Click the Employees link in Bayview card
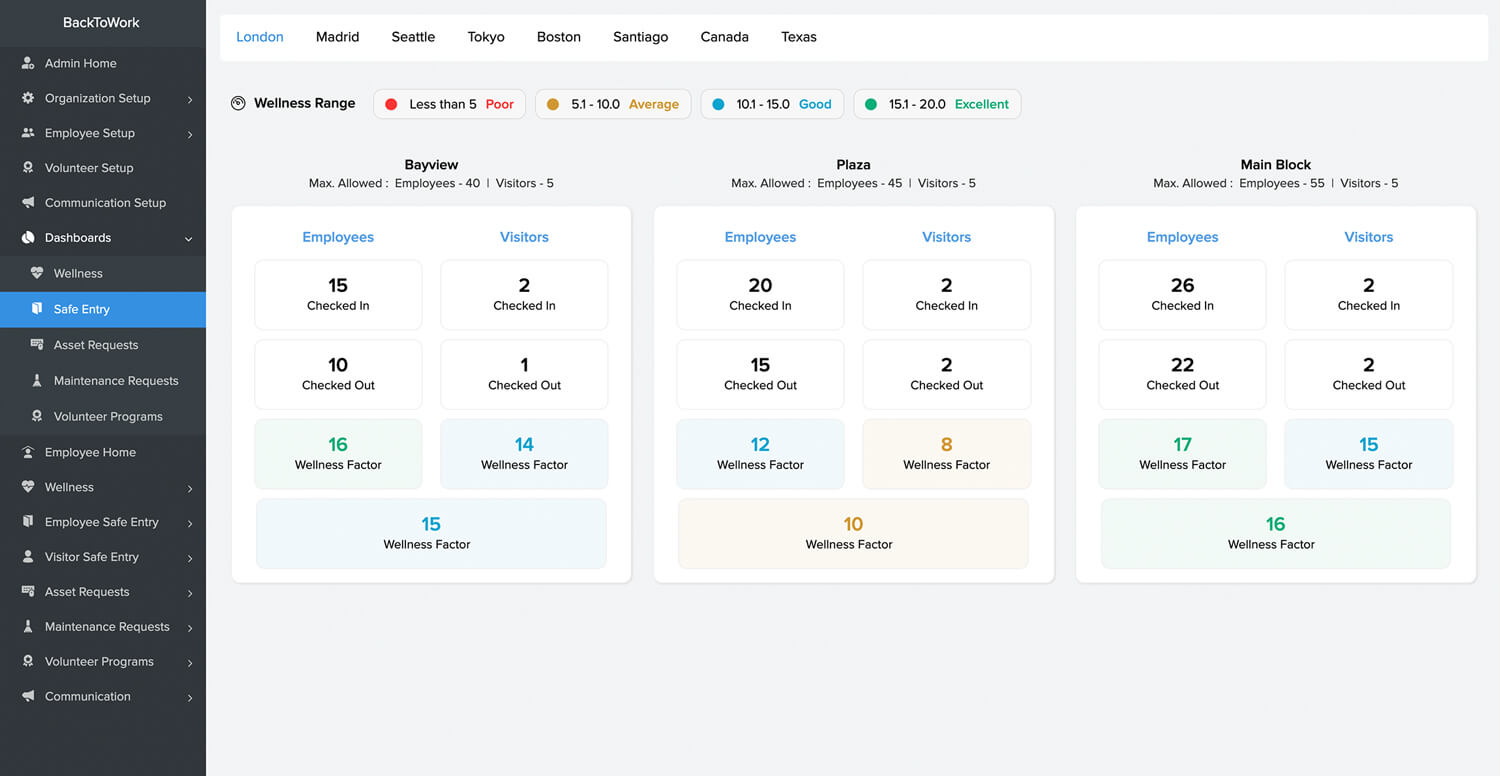Image resolution: width=1500 pixels, height=776 pixels. [x=338, y=237]
